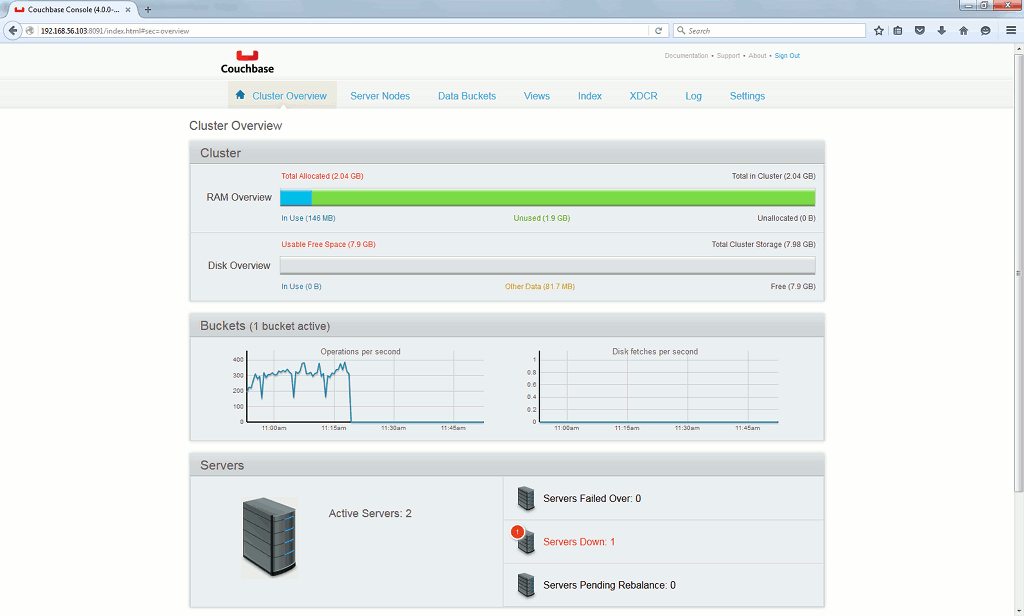Viewport: 1024px width, 616px height.
Task: Click the Total in Cluster (2.04 GB) label
Action: (773, 176)
